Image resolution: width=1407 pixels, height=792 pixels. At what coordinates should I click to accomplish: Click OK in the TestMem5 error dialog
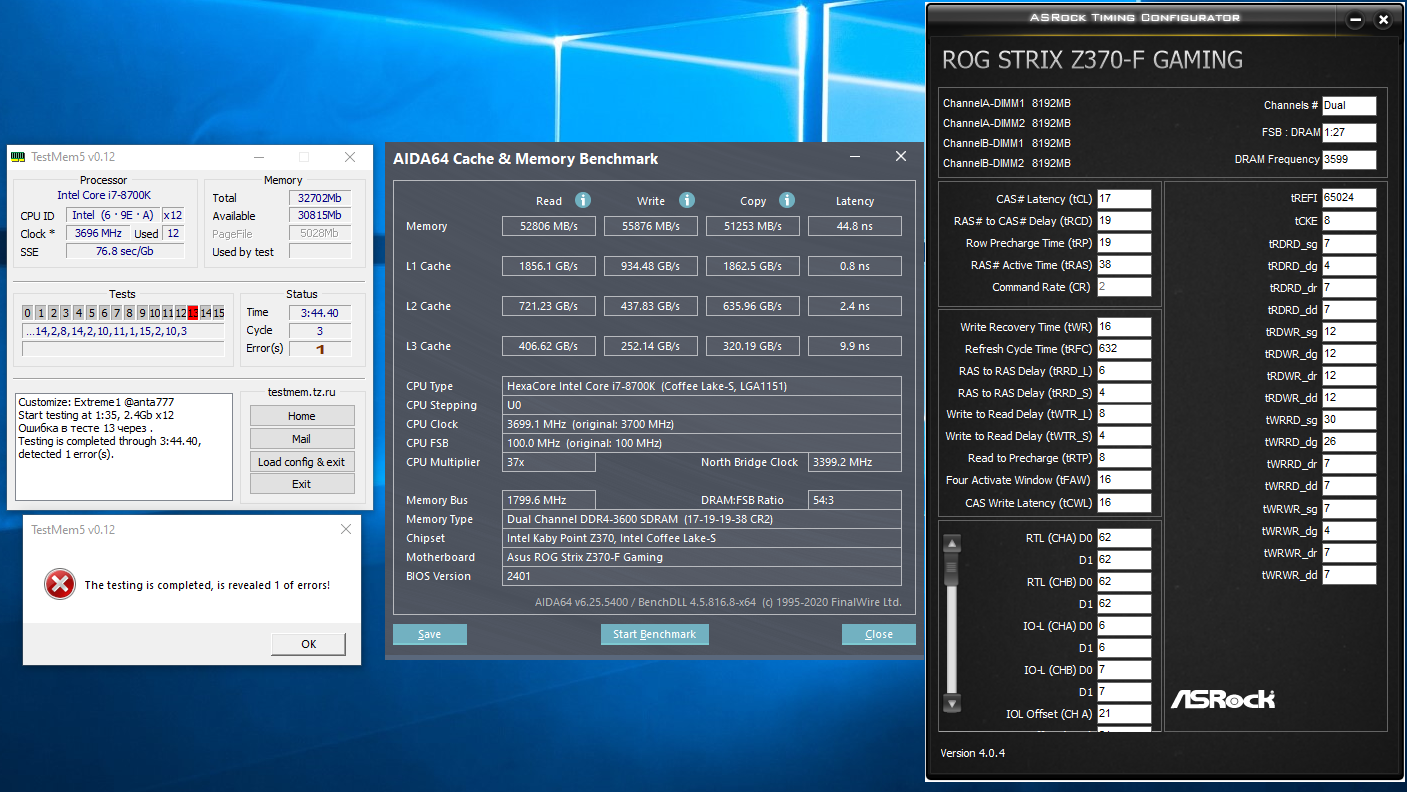(308, 644)
